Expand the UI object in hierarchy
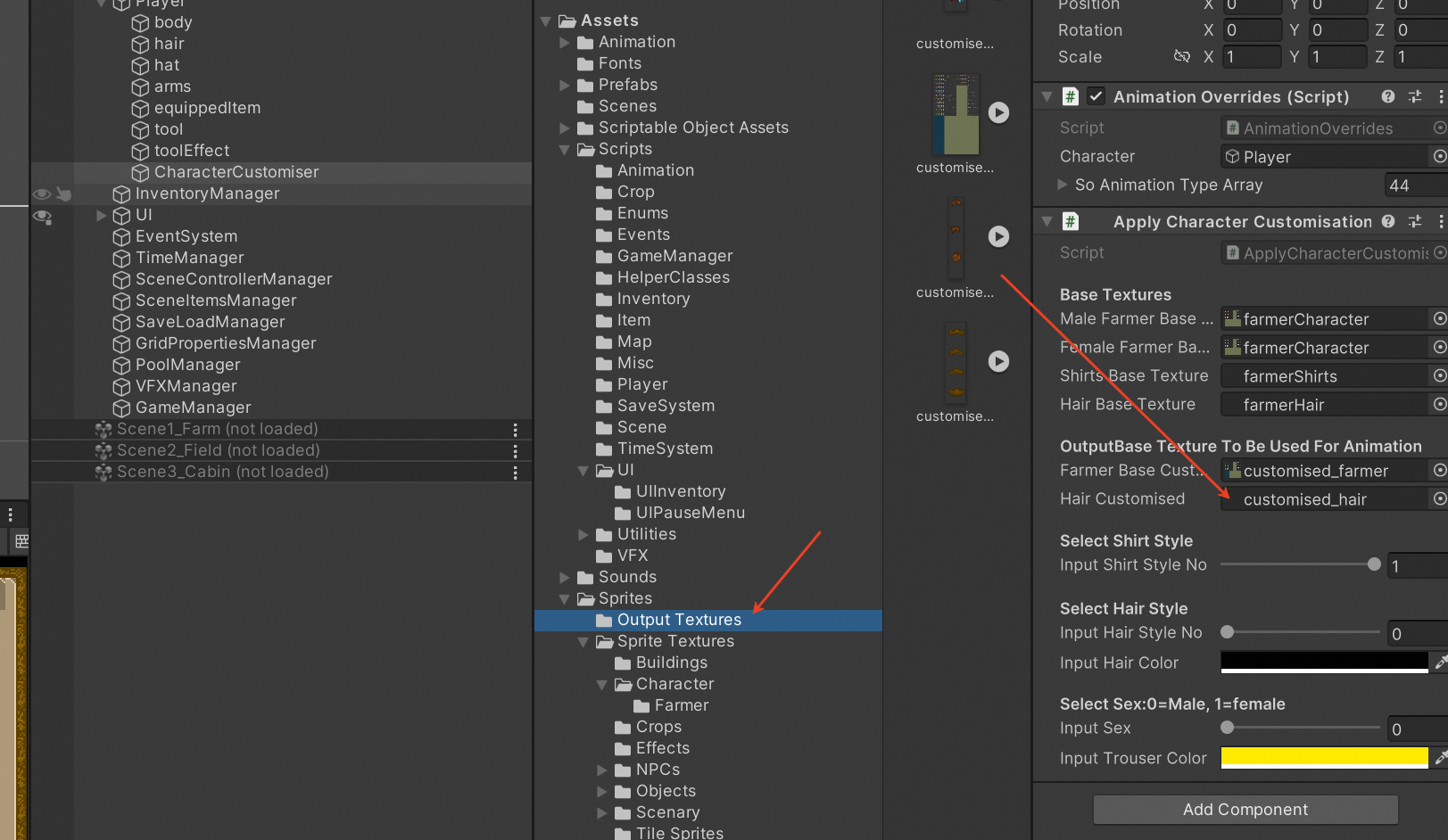 [x=101, y=215]
